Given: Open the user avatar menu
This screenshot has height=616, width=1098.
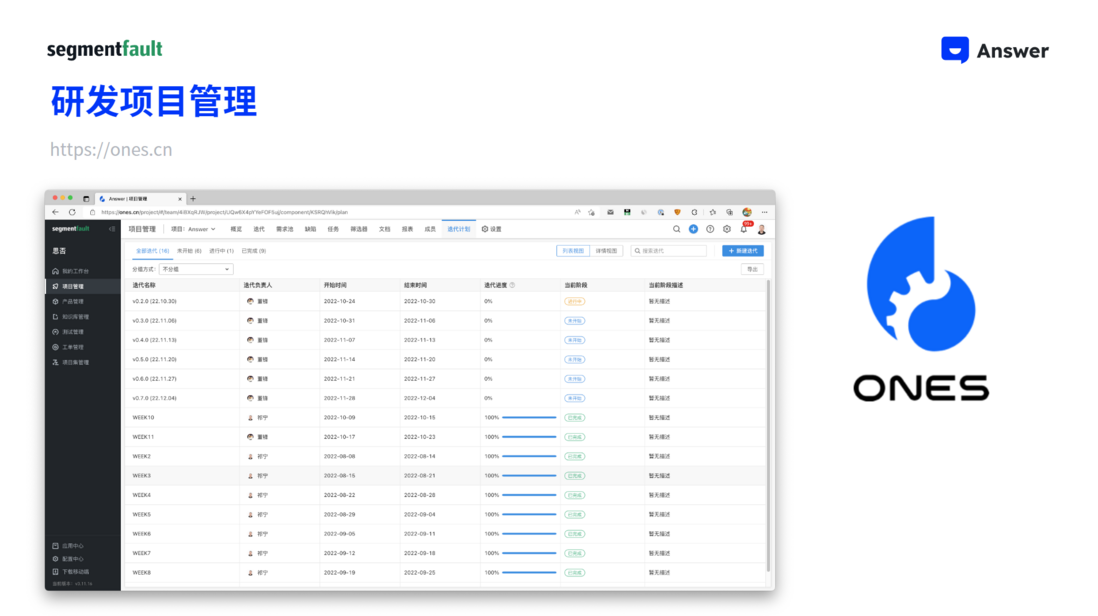Looking at the screenshot, I should 761,229.
